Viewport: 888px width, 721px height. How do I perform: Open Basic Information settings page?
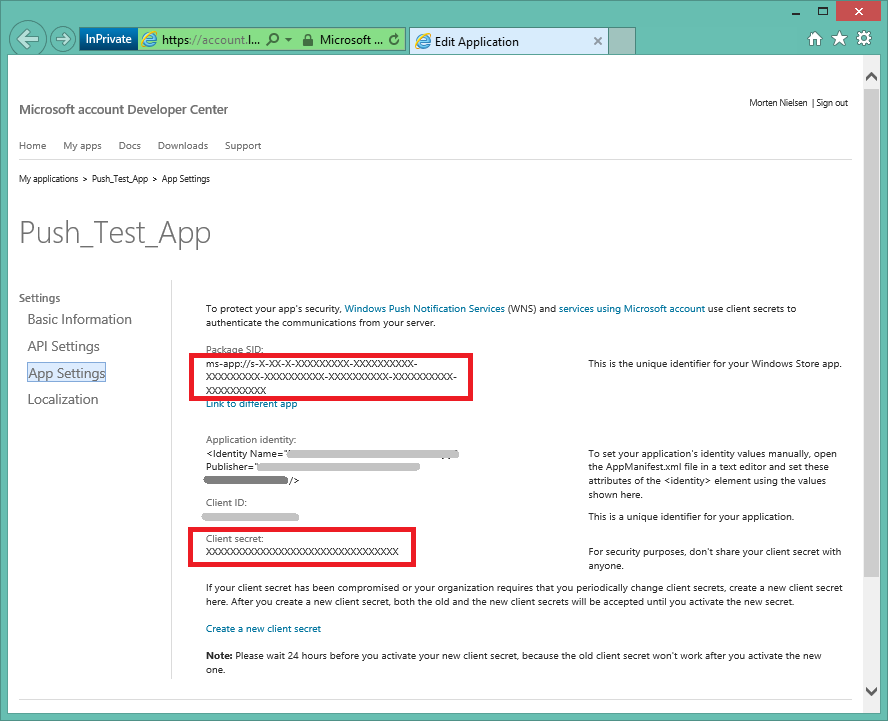coord(80,319)
